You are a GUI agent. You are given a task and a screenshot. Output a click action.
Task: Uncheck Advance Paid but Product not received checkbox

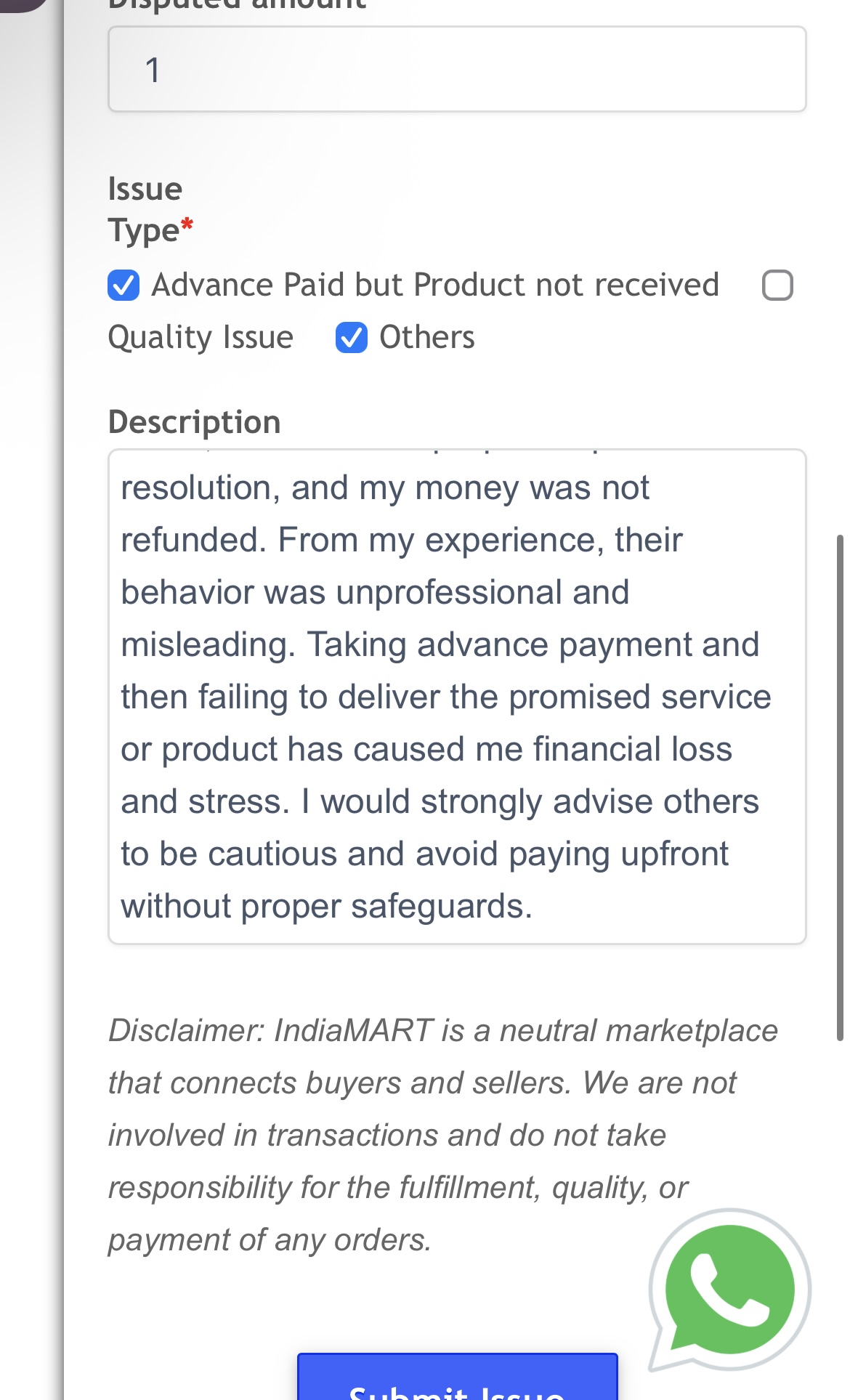click(124, 285)
